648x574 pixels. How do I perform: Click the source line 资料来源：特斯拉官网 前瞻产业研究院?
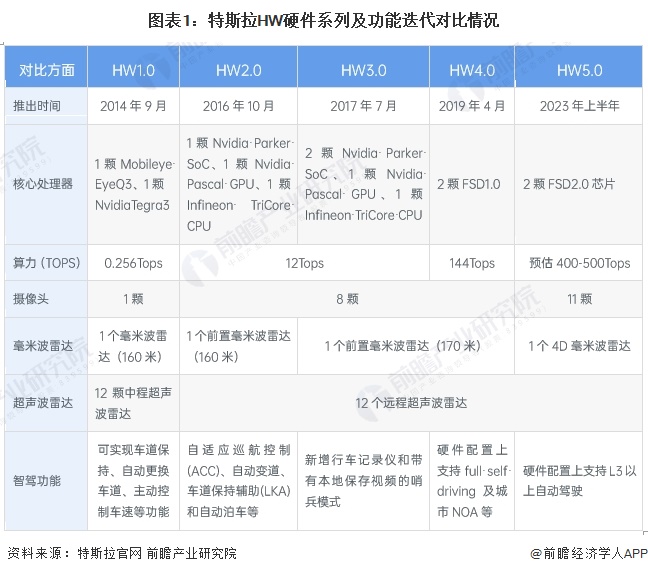click(122, 553)
